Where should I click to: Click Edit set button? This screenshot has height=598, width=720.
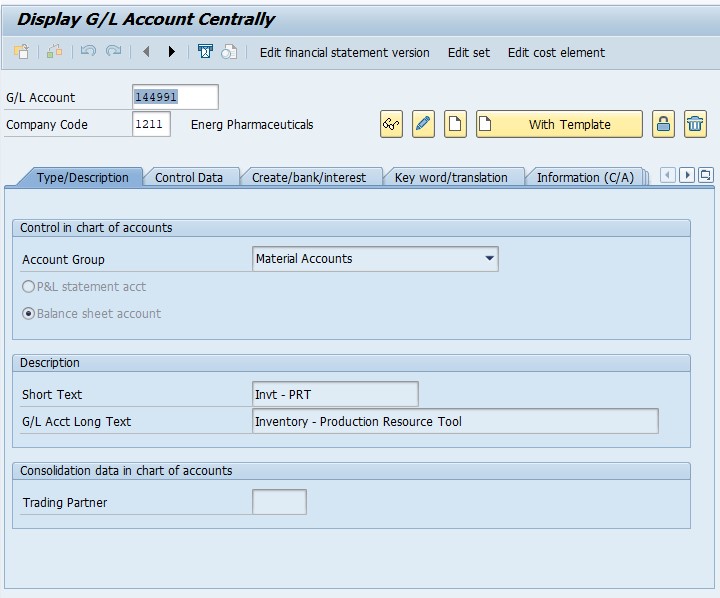pos(468,53)
